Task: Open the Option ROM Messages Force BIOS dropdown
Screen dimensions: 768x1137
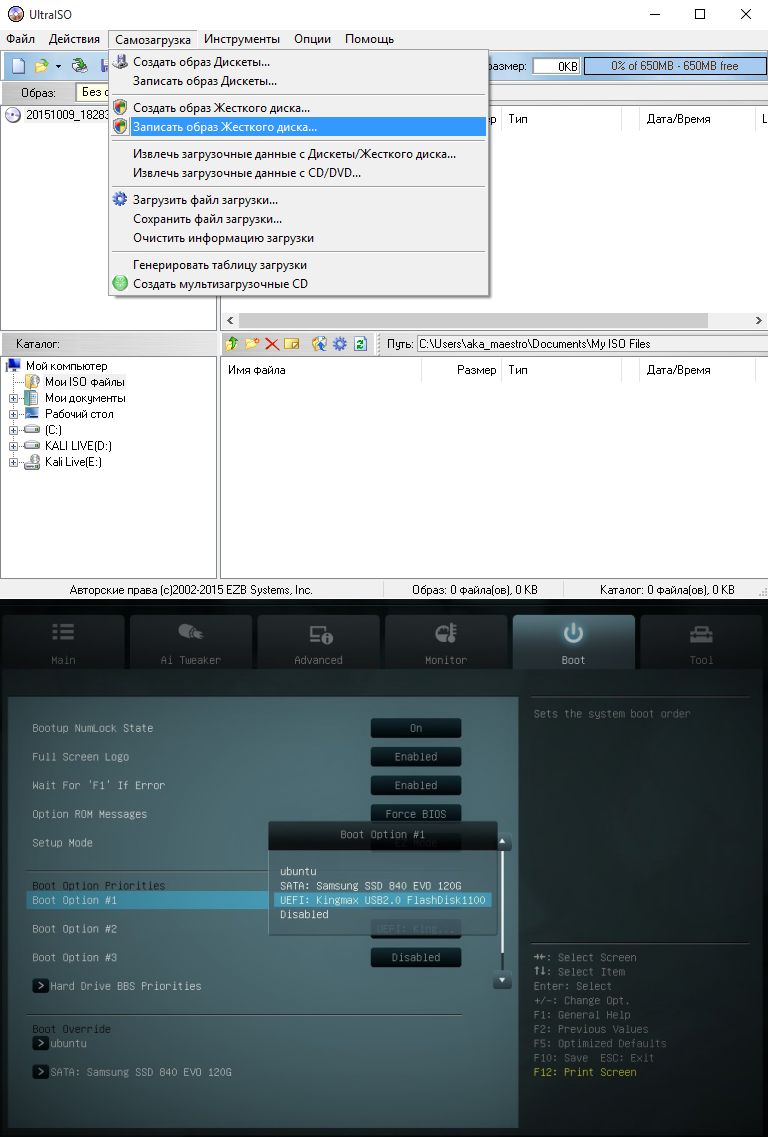Action: pos(416,814)
